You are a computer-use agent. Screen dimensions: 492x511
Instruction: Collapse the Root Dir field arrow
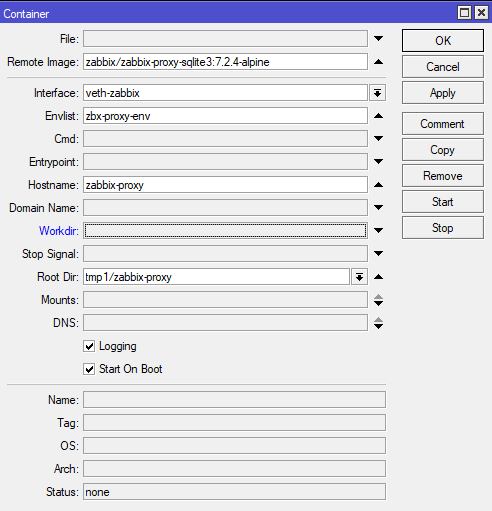tap(378, 277)
